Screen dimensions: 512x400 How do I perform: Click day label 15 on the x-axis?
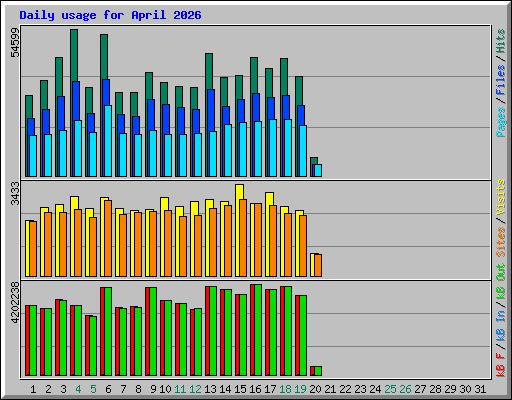[240, 389]
